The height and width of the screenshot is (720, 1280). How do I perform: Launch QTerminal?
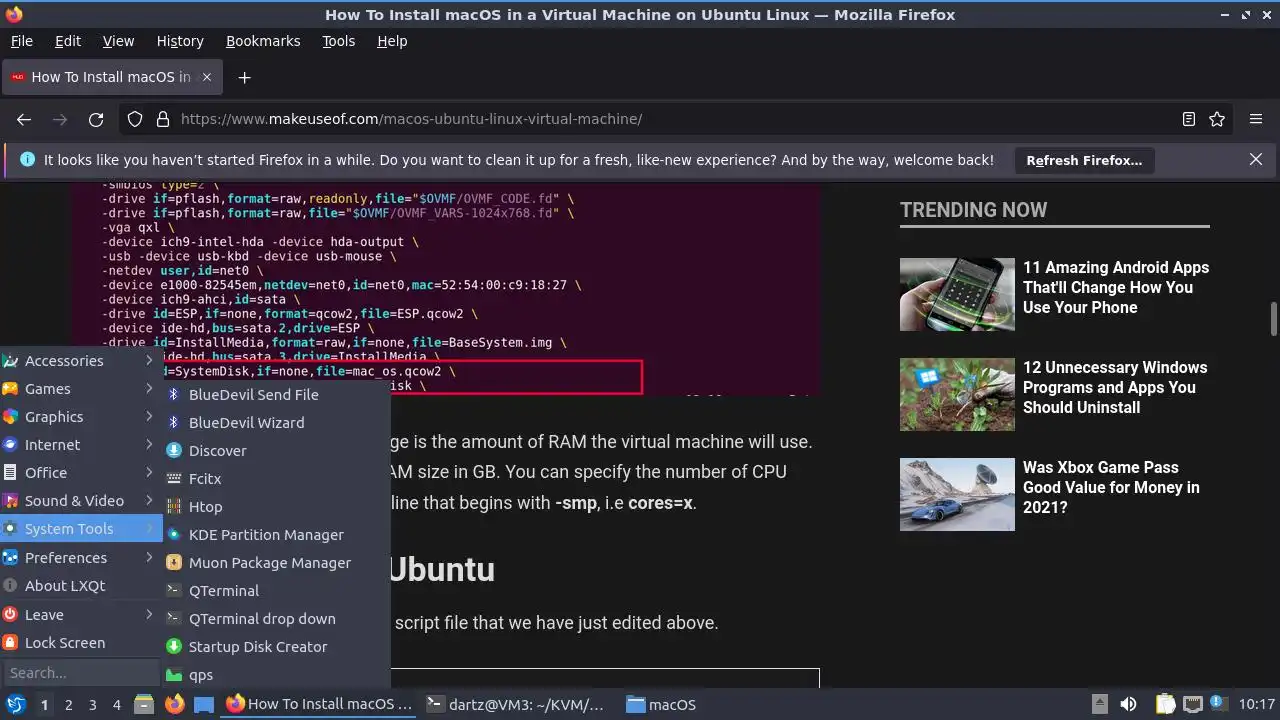pyautogui.click(x=277, y=591)
